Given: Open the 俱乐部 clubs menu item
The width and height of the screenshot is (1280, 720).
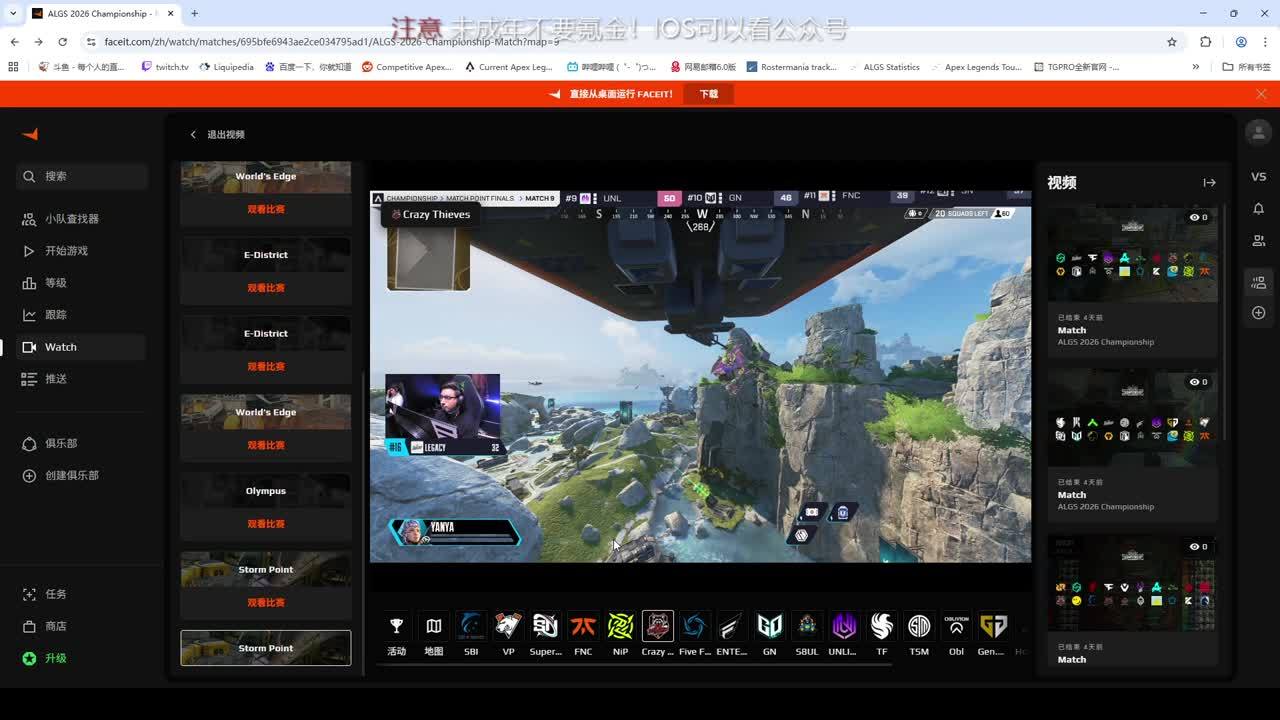Looking at the screenshot, I should (x=60, y=443).
